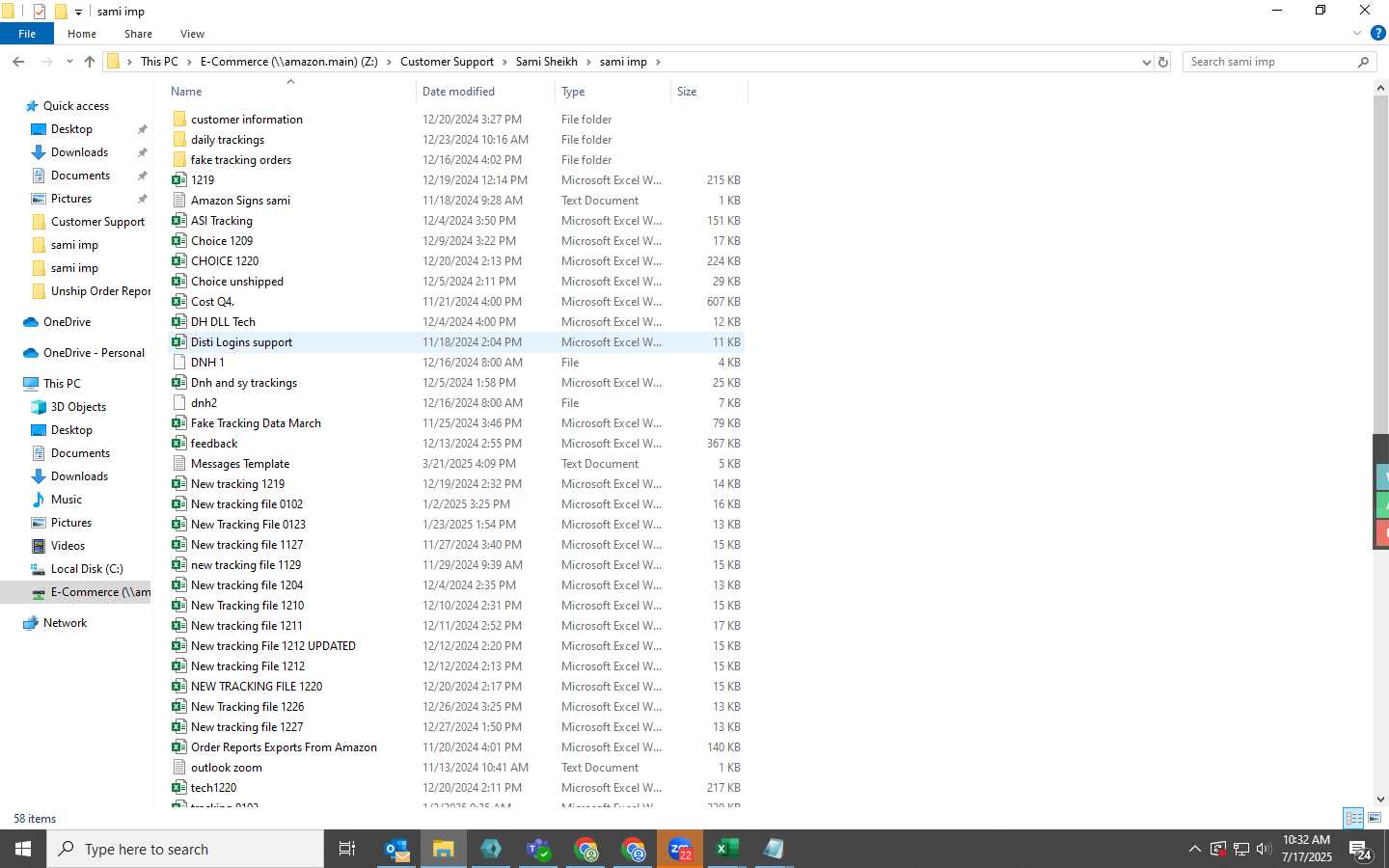
Task: Refresh the sami imp folder view
Action: pos(1163,62)
